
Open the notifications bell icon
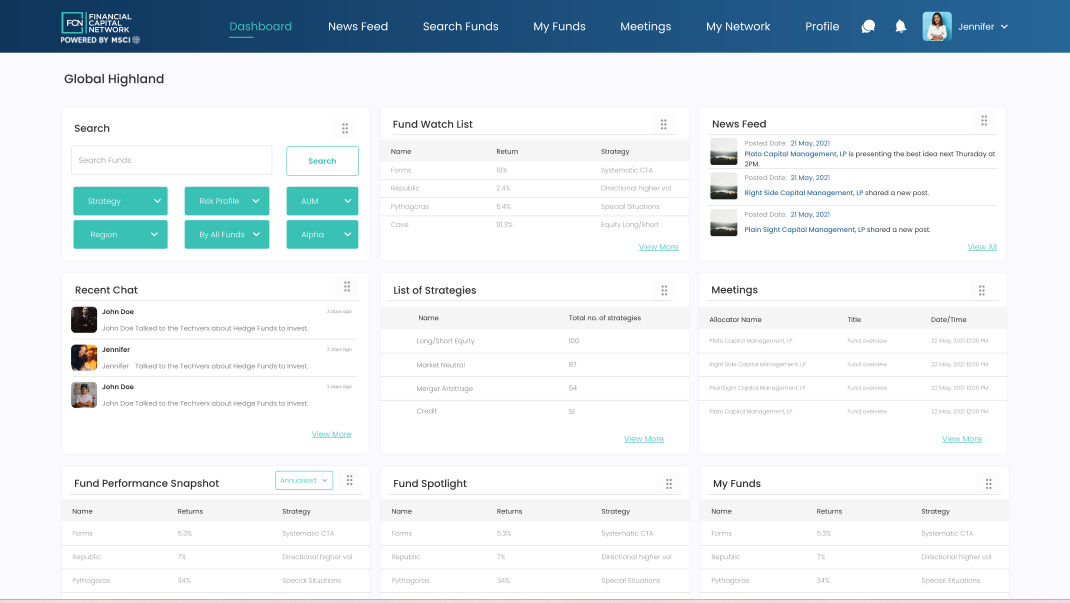coord(900,27)
